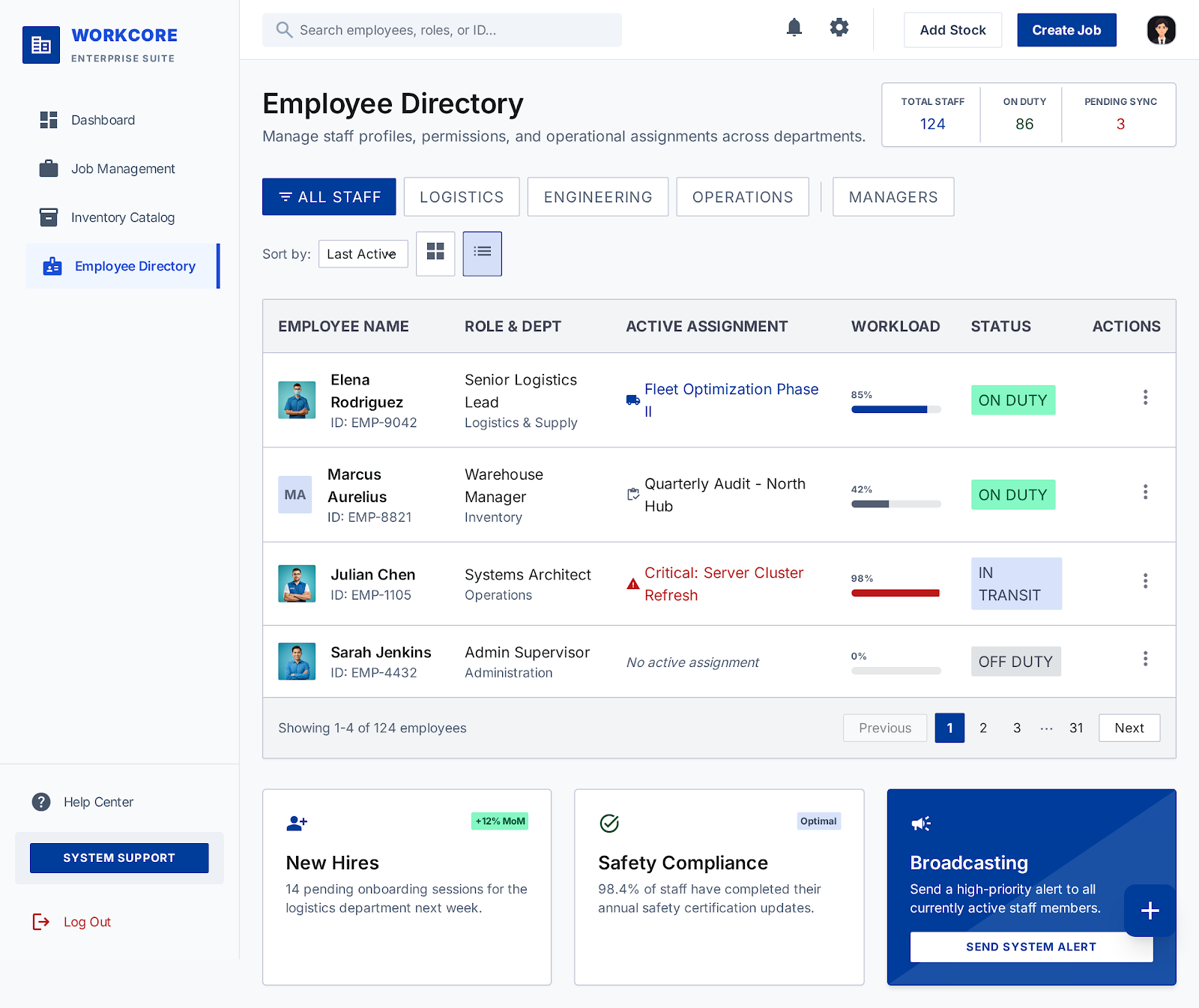Open the notifications bell icon

click(x=794, y=27)
